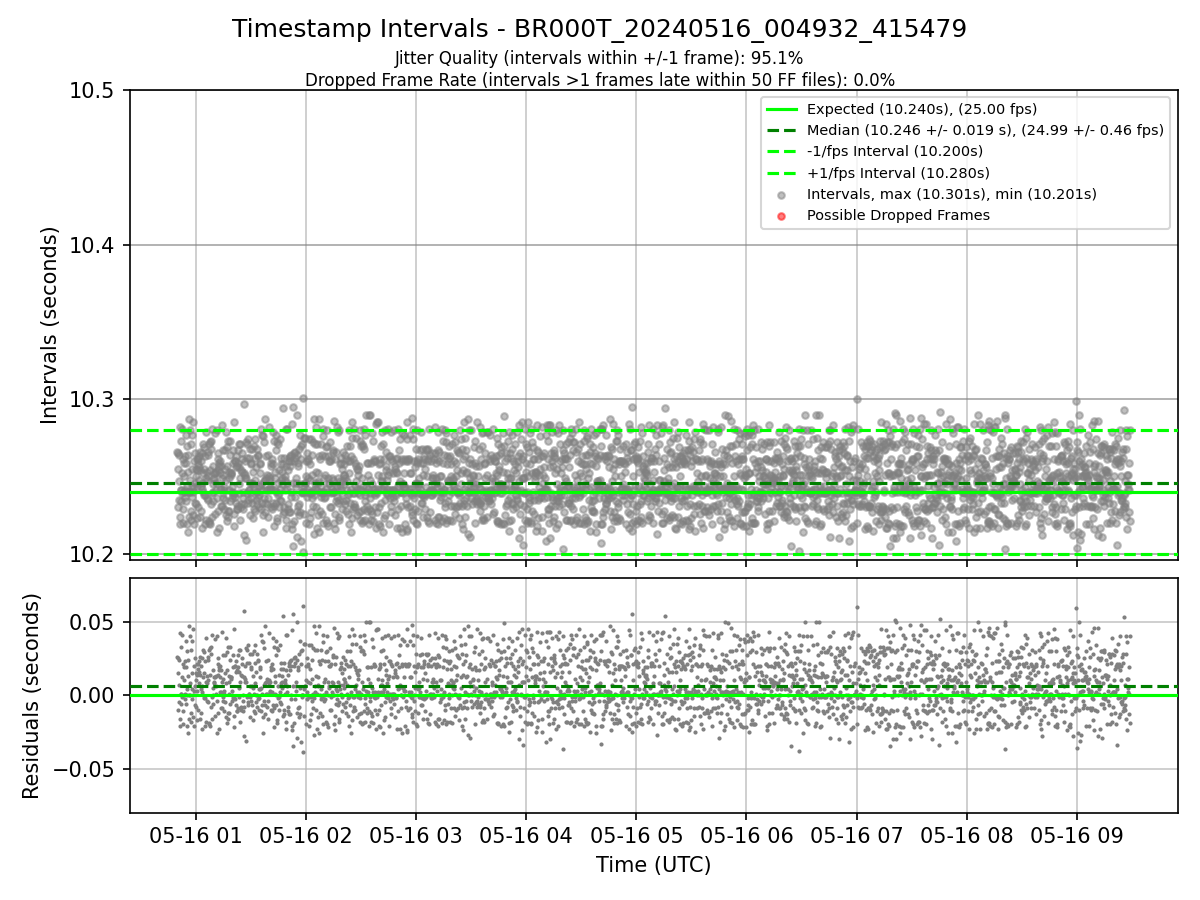
Task: Click x-axis tick label '05-16 04'
Action: [x=525, y=835]
